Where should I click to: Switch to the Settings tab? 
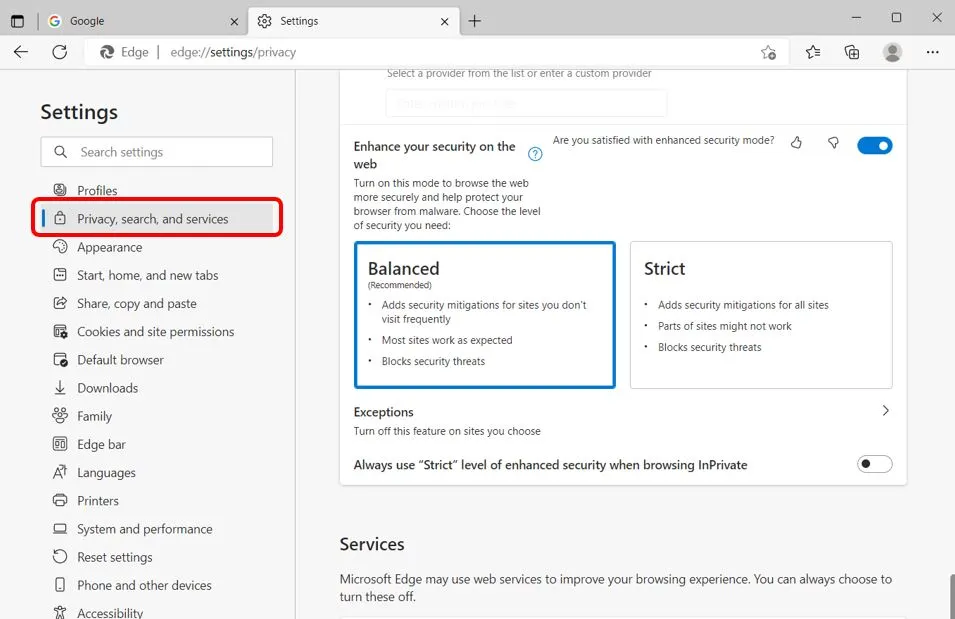pyautogui.click(x=354, y=21)
